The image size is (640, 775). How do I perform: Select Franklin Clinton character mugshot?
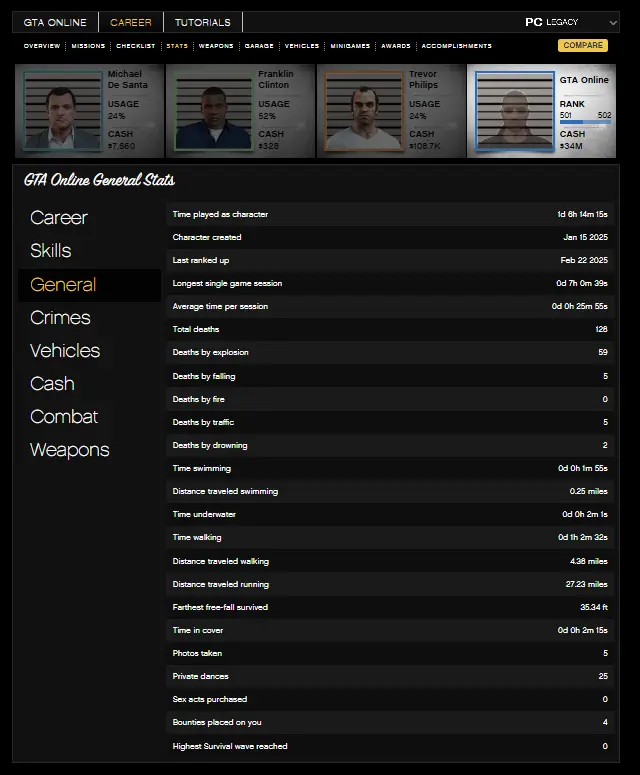213,111
